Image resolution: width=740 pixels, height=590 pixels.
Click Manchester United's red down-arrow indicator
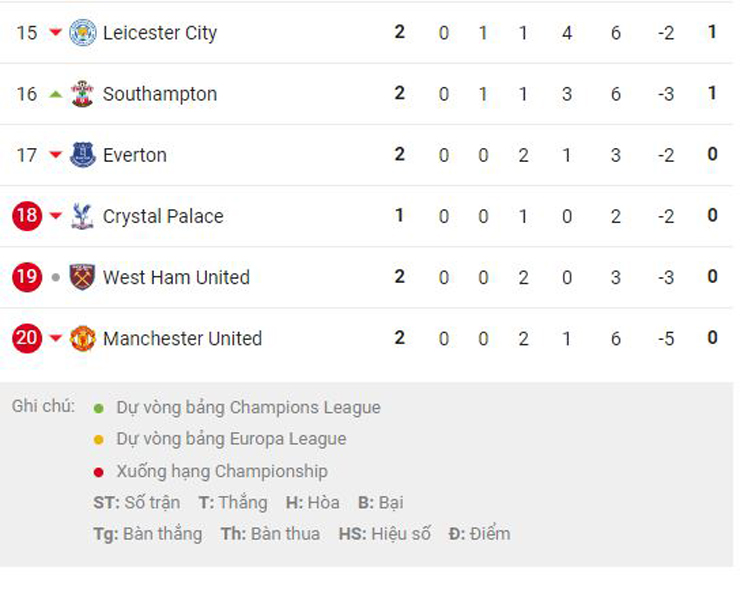point(56,339)
